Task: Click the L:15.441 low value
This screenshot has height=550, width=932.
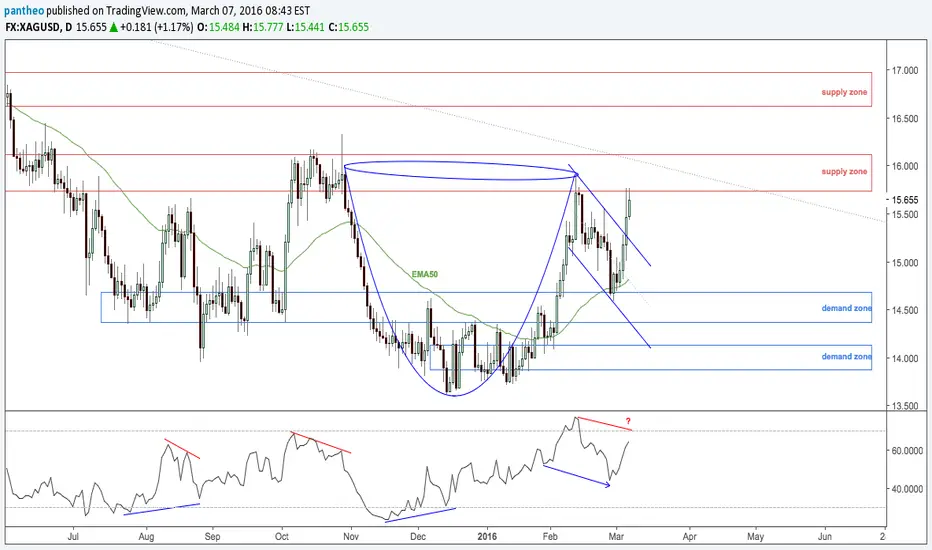Action: click(306, 27)
